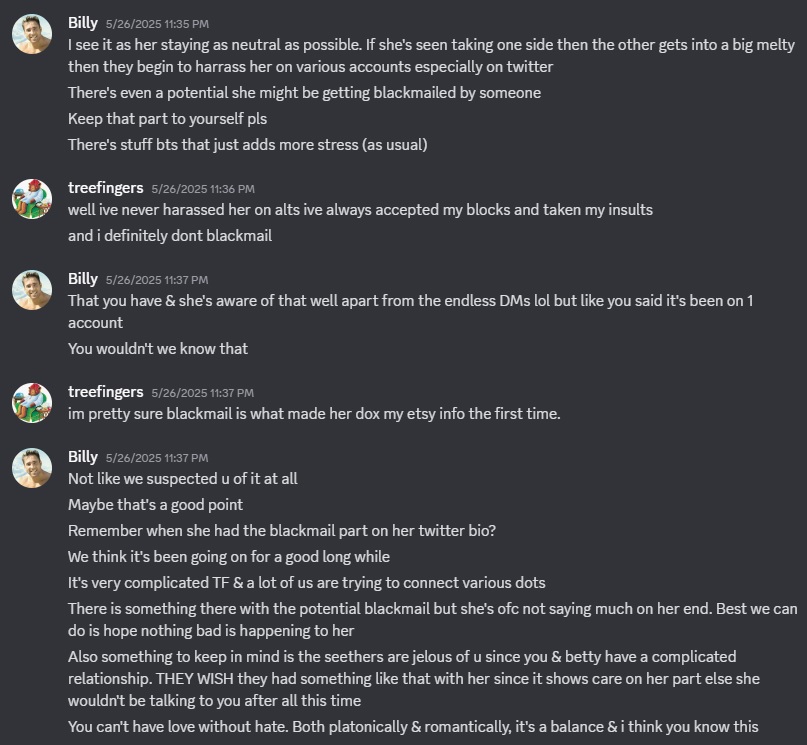Click the "You can't have love without hate" message
The height and width of the screenshot is (745, 807).
coord(420,727)
